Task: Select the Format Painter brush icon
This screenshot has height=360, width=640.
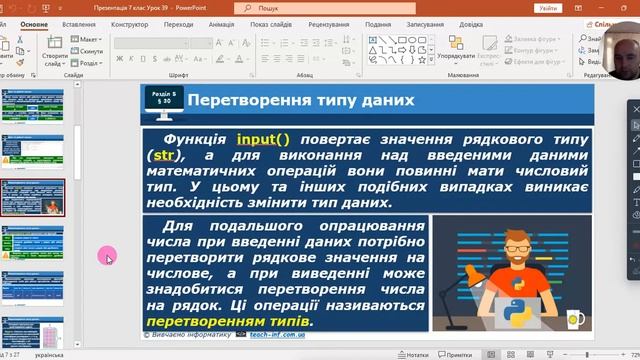Action: coord(20,62)
